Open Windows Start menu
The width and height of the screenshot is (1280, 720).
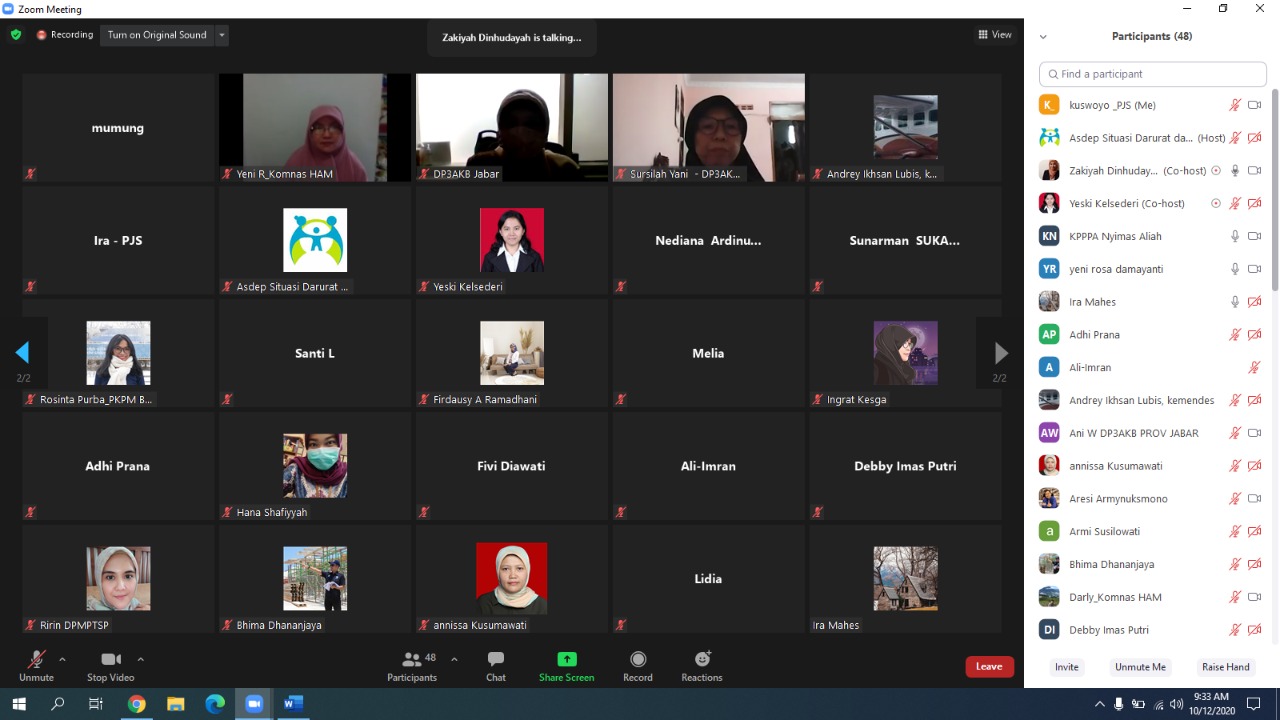click(x=18, y=704)
